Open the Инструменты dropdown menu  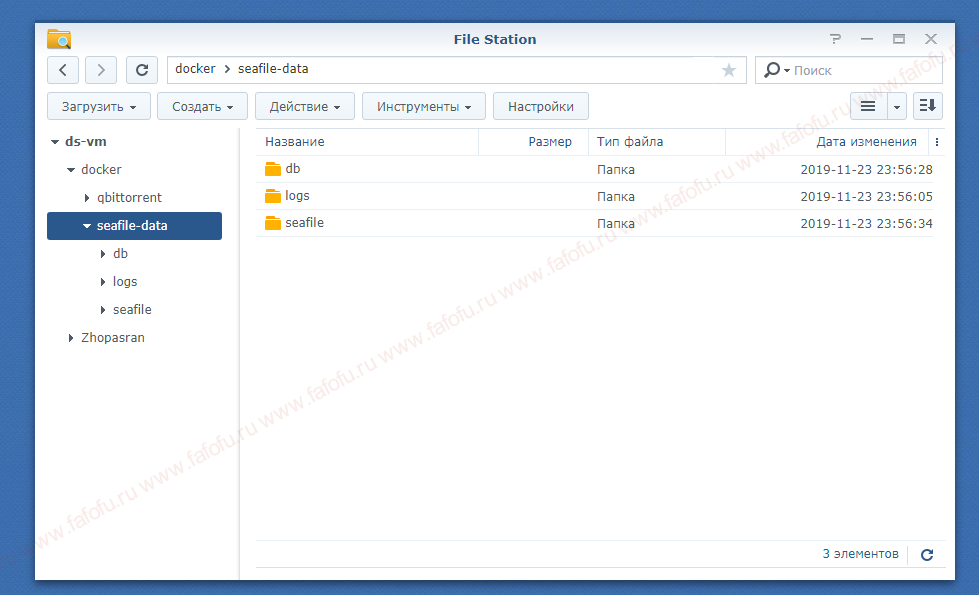pyautogui.click(x=424, y=106)
